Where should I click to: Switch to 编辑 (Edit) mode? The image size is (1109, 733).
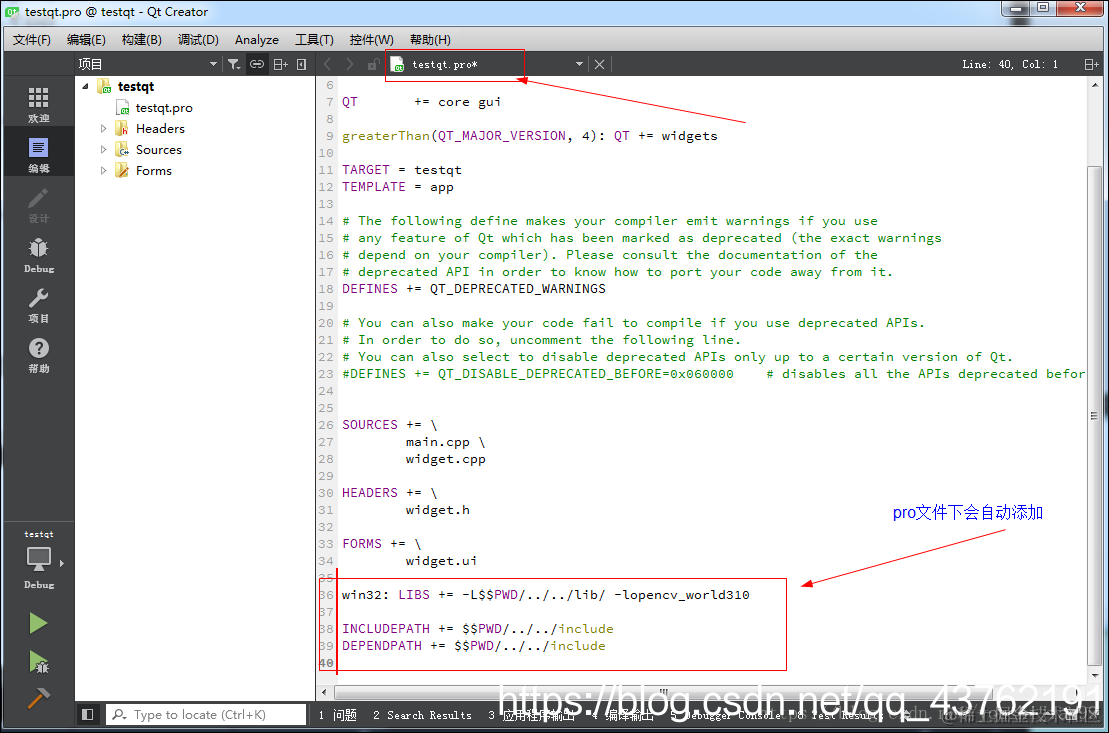(x=38, y=154)
